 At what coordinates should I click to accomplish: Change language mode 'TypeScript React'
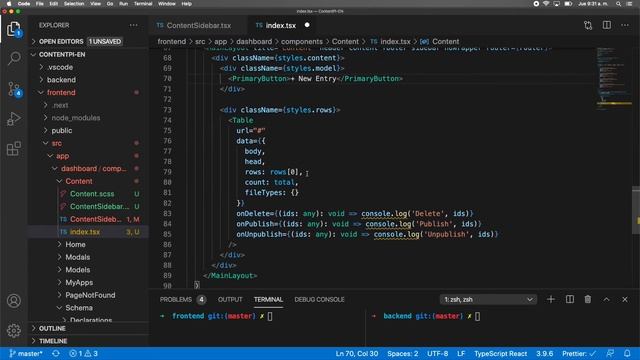[x=500, y=353]
